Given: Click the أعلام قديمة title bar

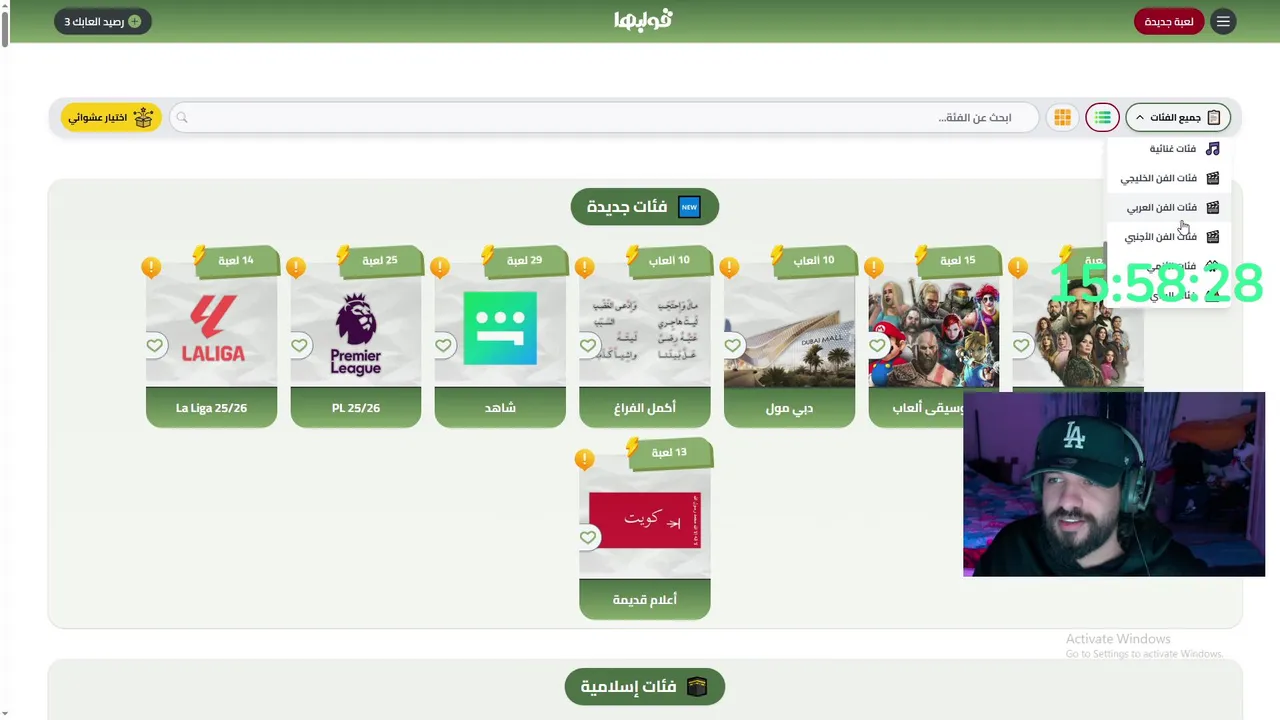Looking at the screenshot, I should pos(645,600).
